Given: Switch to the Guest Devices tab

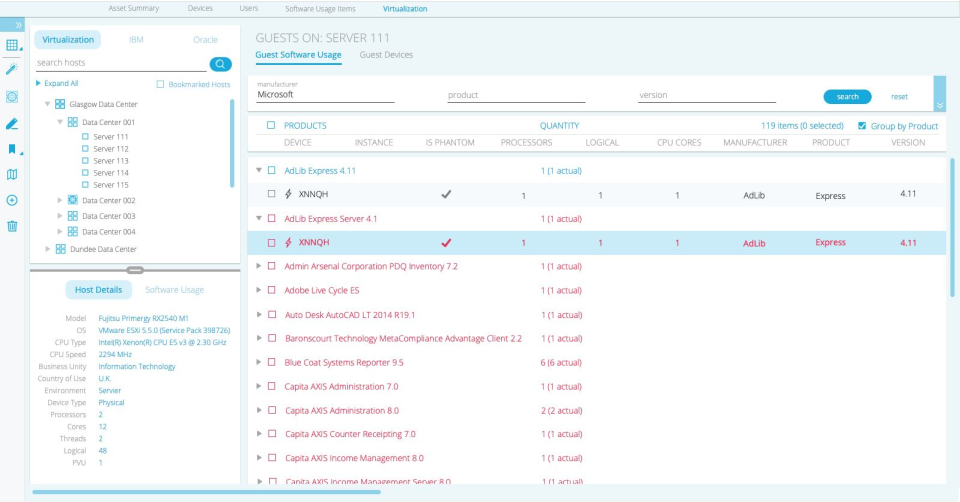Looking at the screenshot, I should tap(386, 55).
